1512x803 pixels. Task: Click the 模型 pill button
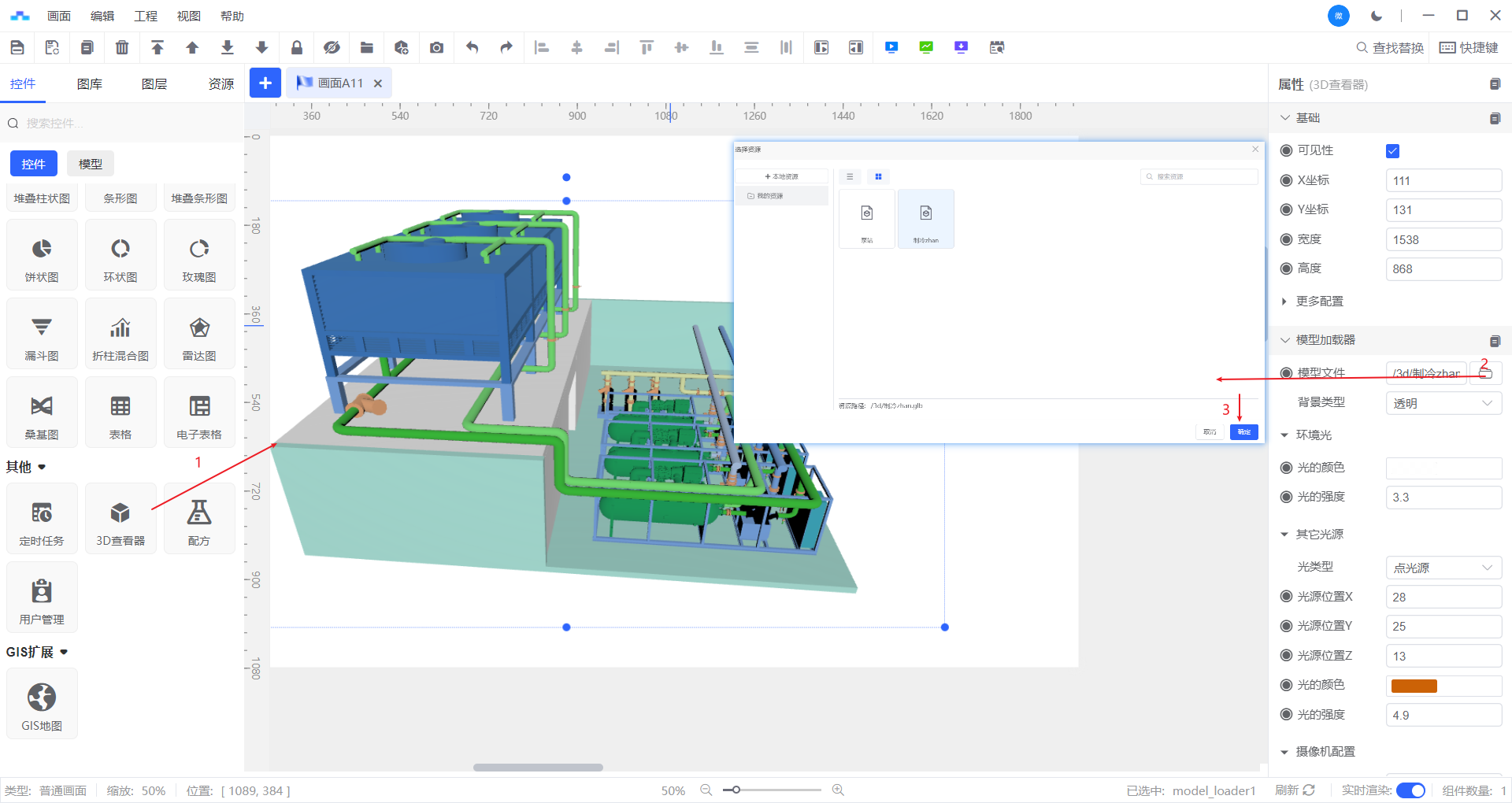pos(91,164)
